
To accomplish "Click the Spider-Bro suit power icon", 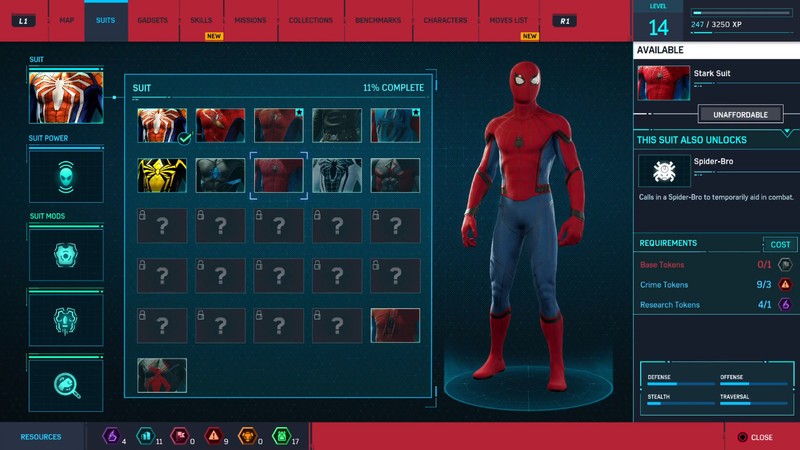I will [664, 171].
